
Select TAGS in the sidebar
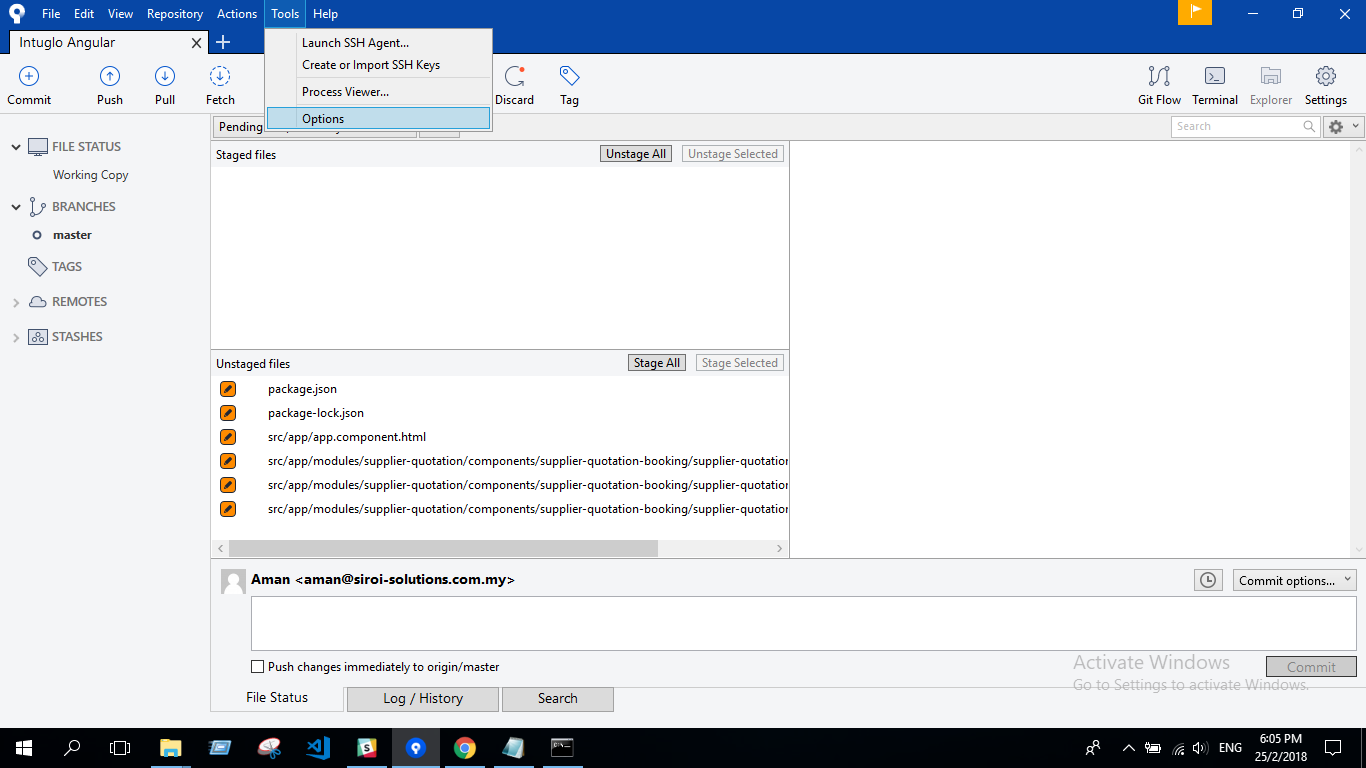pos(67,267)
